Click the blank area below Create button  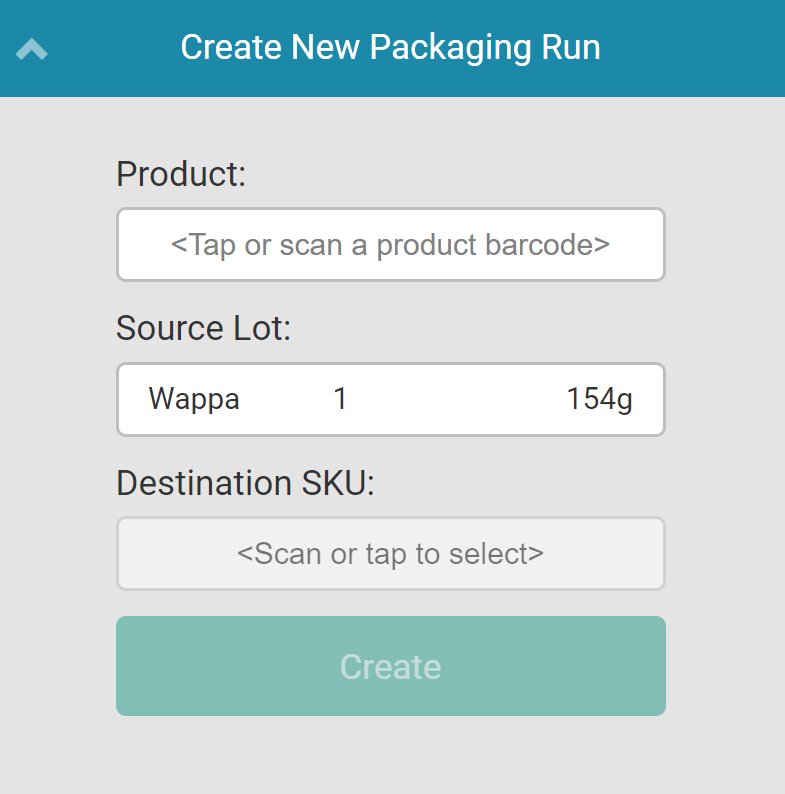390,755
